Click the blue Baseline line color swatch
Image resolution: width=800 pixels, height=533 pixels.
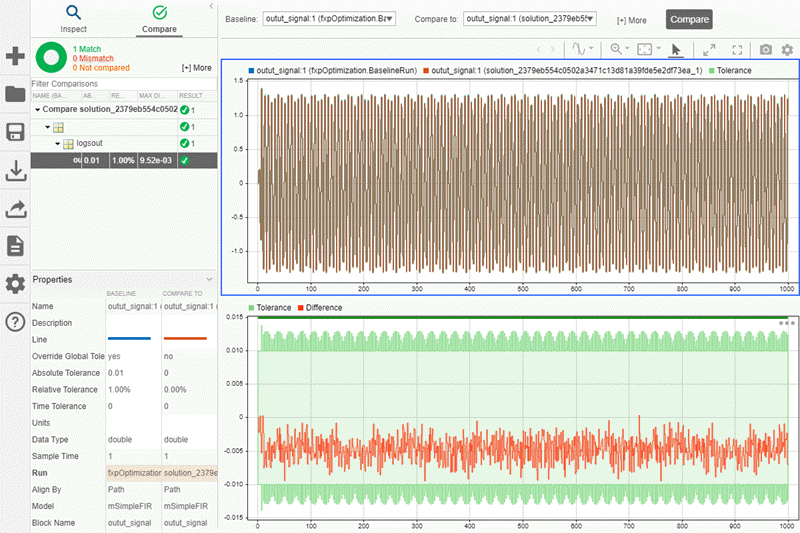tap(129, 339)
